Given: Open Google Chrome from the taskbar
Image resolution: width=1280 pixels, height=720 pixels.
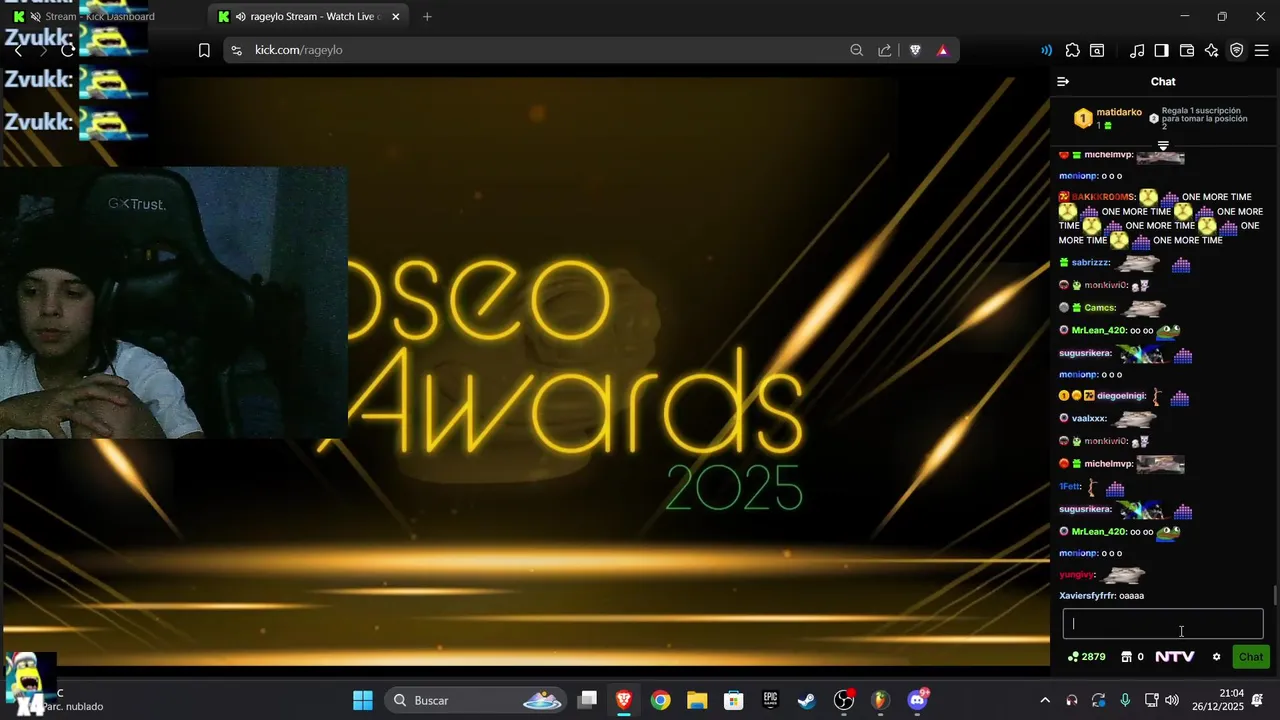Looking at the screenshot, I should 660,700.
